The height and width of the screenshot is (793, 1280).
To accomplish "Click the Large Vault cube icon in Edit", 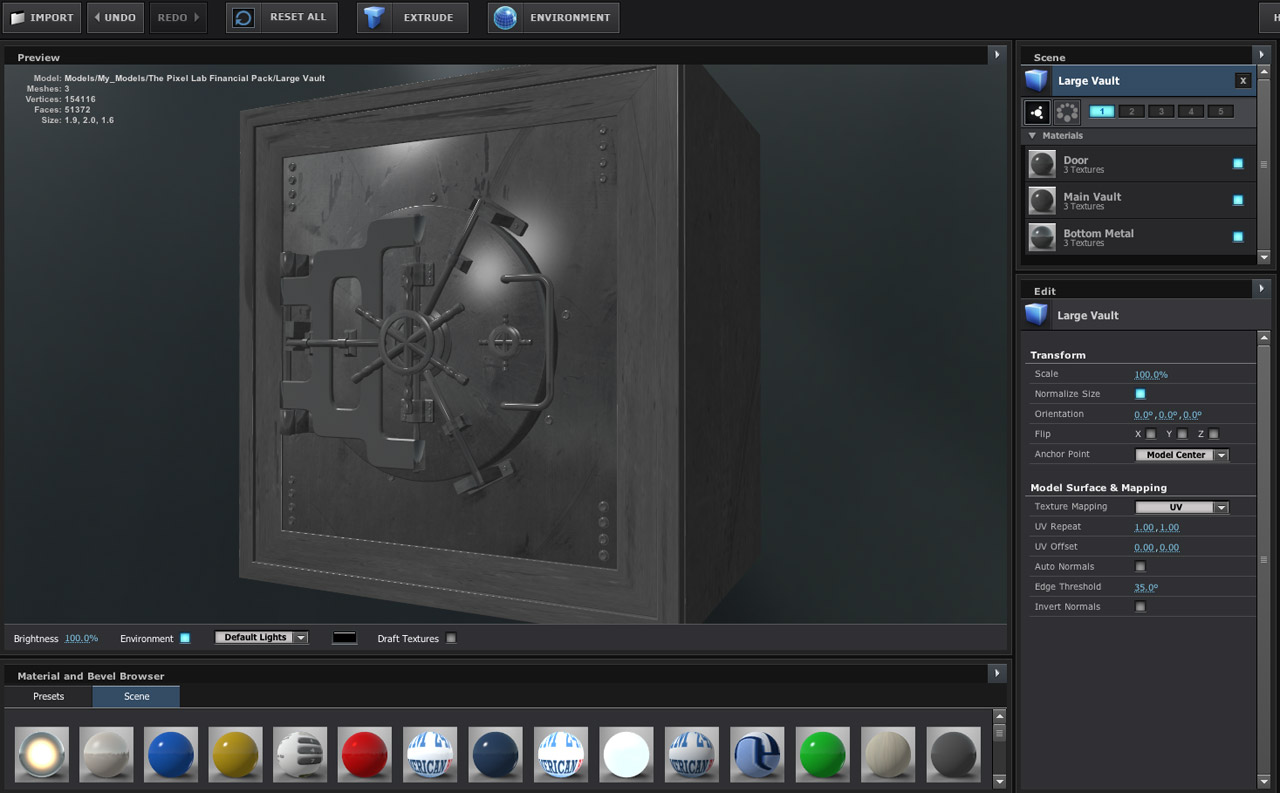I will [x=1036, y=315].
